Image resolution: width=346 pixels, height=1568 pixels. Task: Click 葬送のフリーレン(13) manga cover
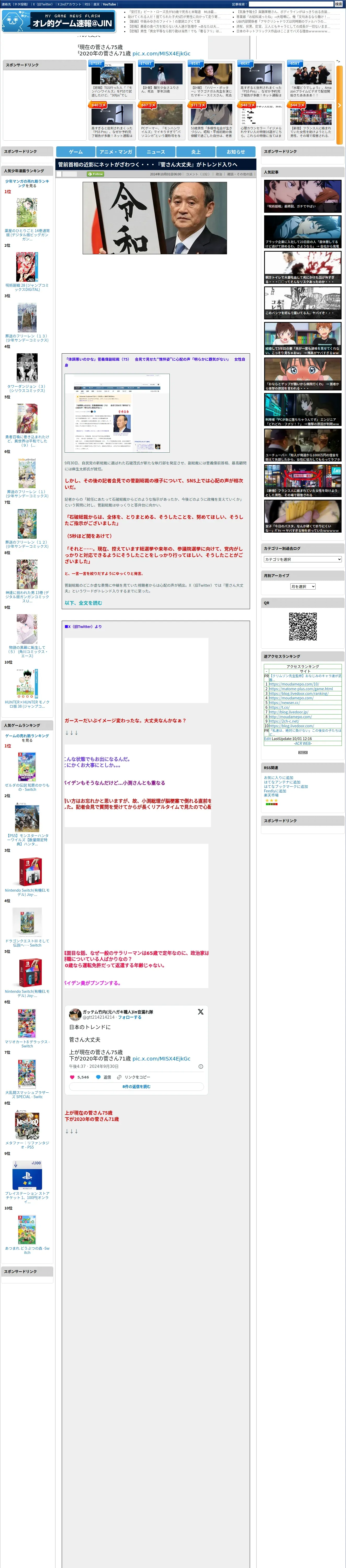[27, 317]
